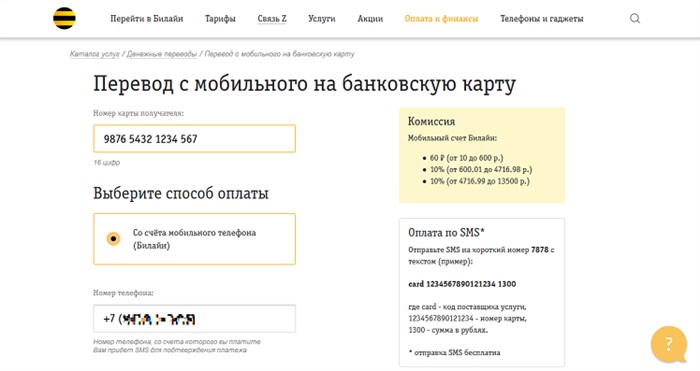The image size is (700, 371).
Task: Click '60 ₽ (от 10 до 600 р.)' line
Action: click(x=466, y=158)
